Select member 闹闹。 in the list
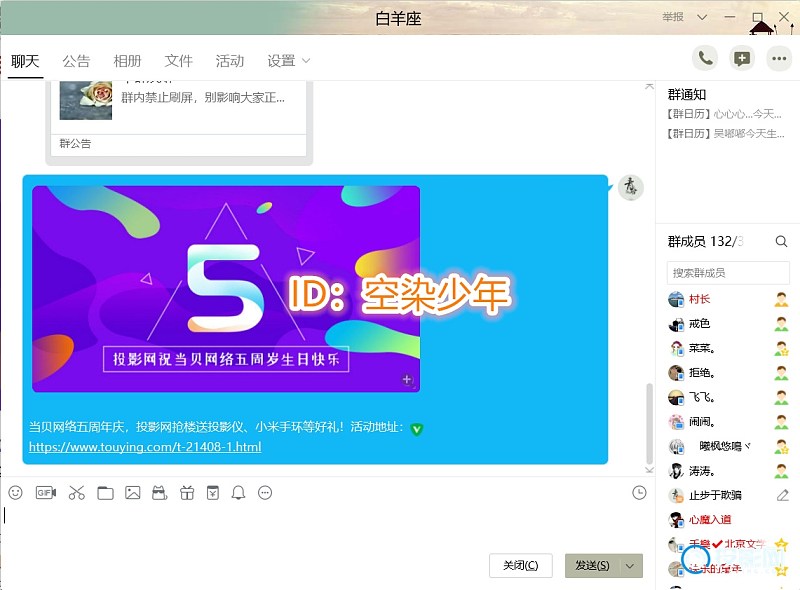 pyautogui.click(x=729, y=422)
